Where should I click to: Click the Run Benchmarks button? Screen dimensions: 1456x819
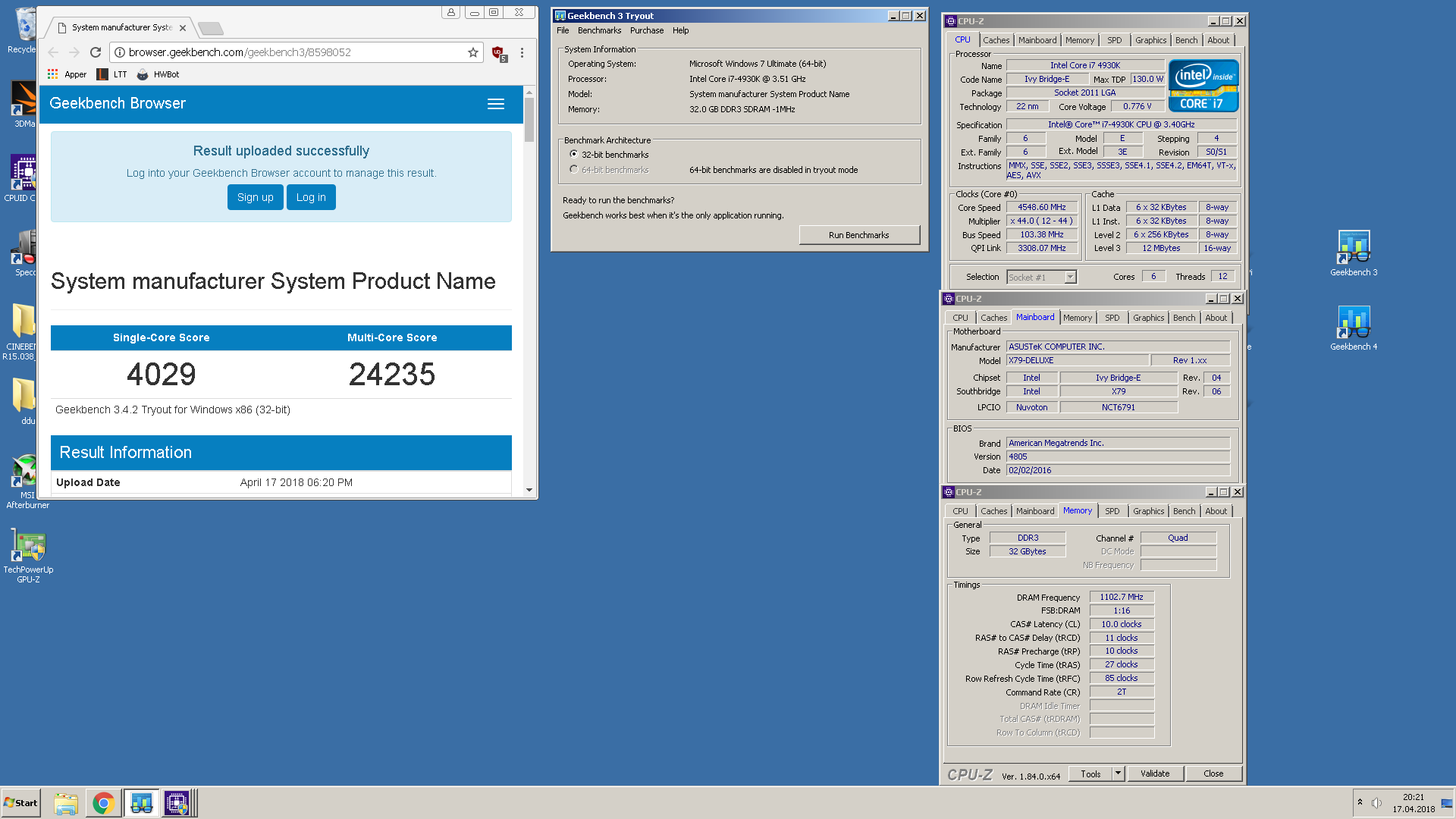[859, 235]
